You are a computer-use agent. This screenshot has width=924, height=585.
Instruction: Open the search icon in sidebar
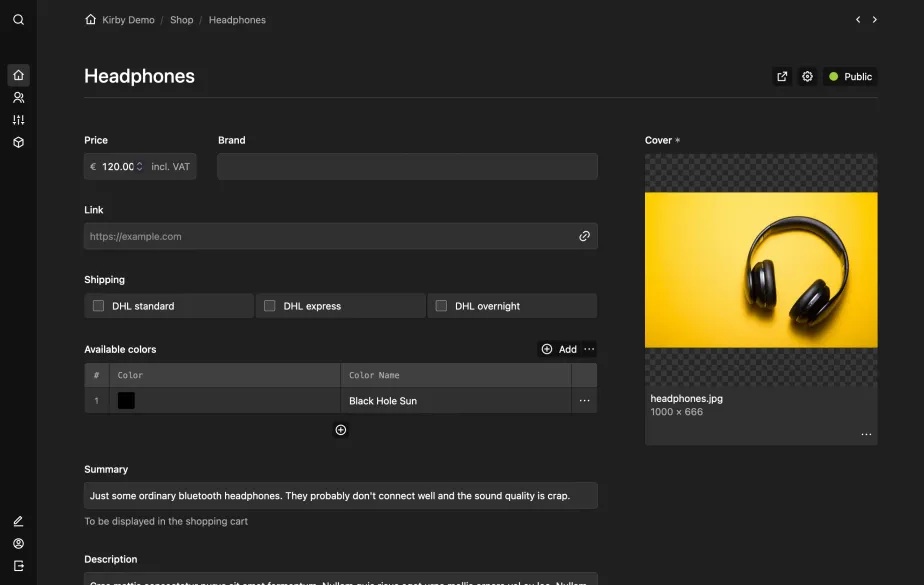click(18, 19)
